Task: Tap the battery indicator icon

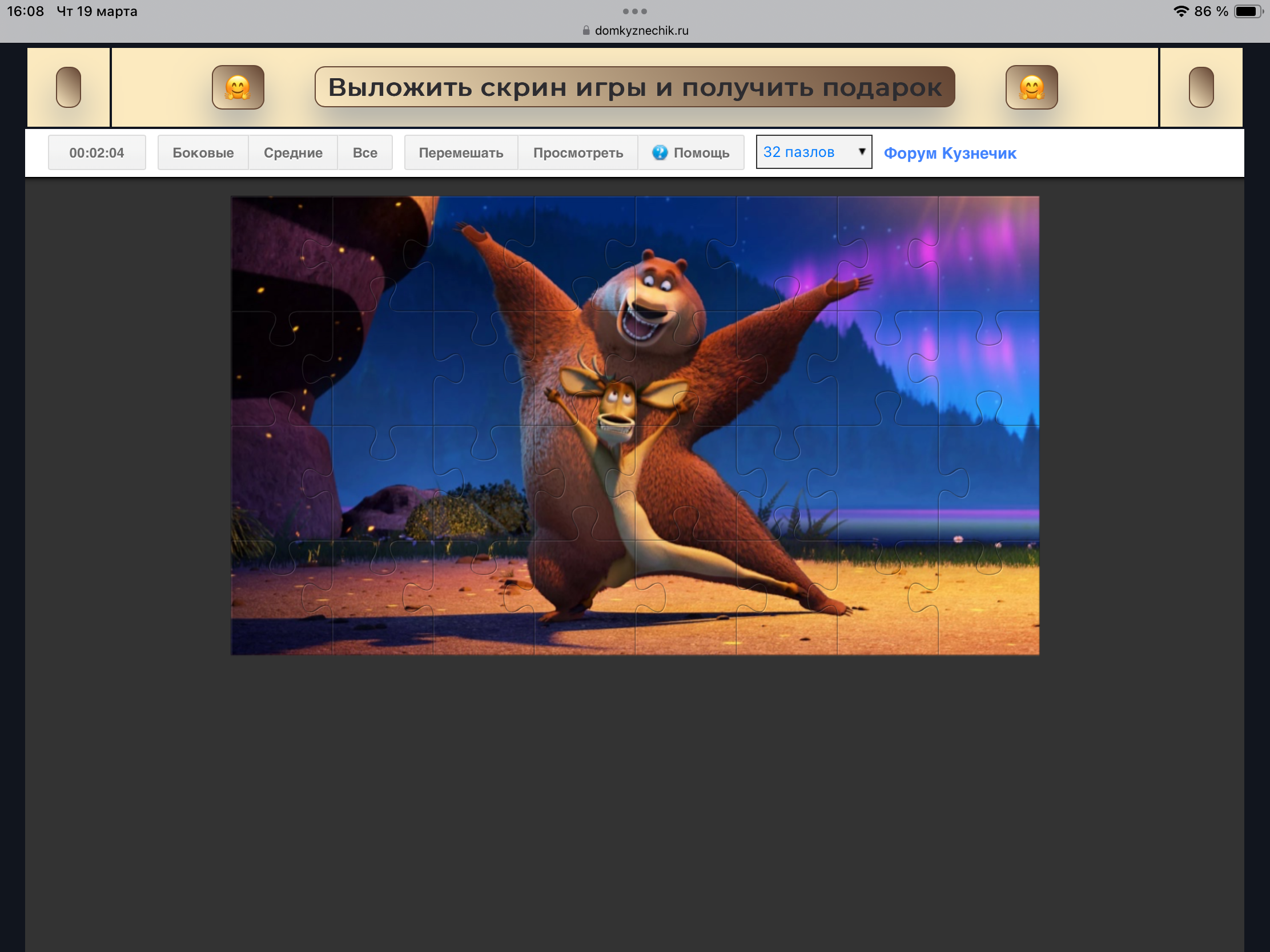Action: [1248, 11]
